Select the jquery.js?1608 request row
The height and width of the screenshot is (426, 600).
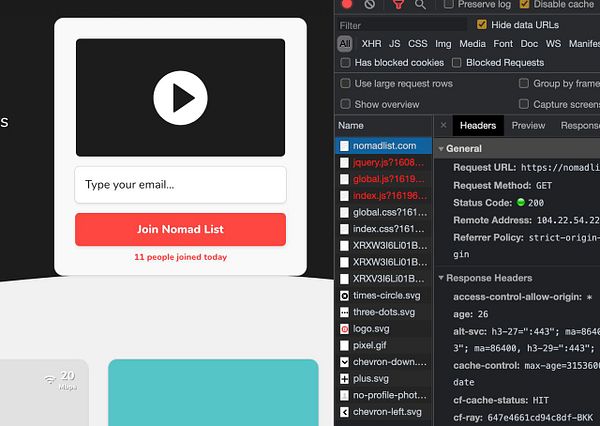(x=384, y=163)
